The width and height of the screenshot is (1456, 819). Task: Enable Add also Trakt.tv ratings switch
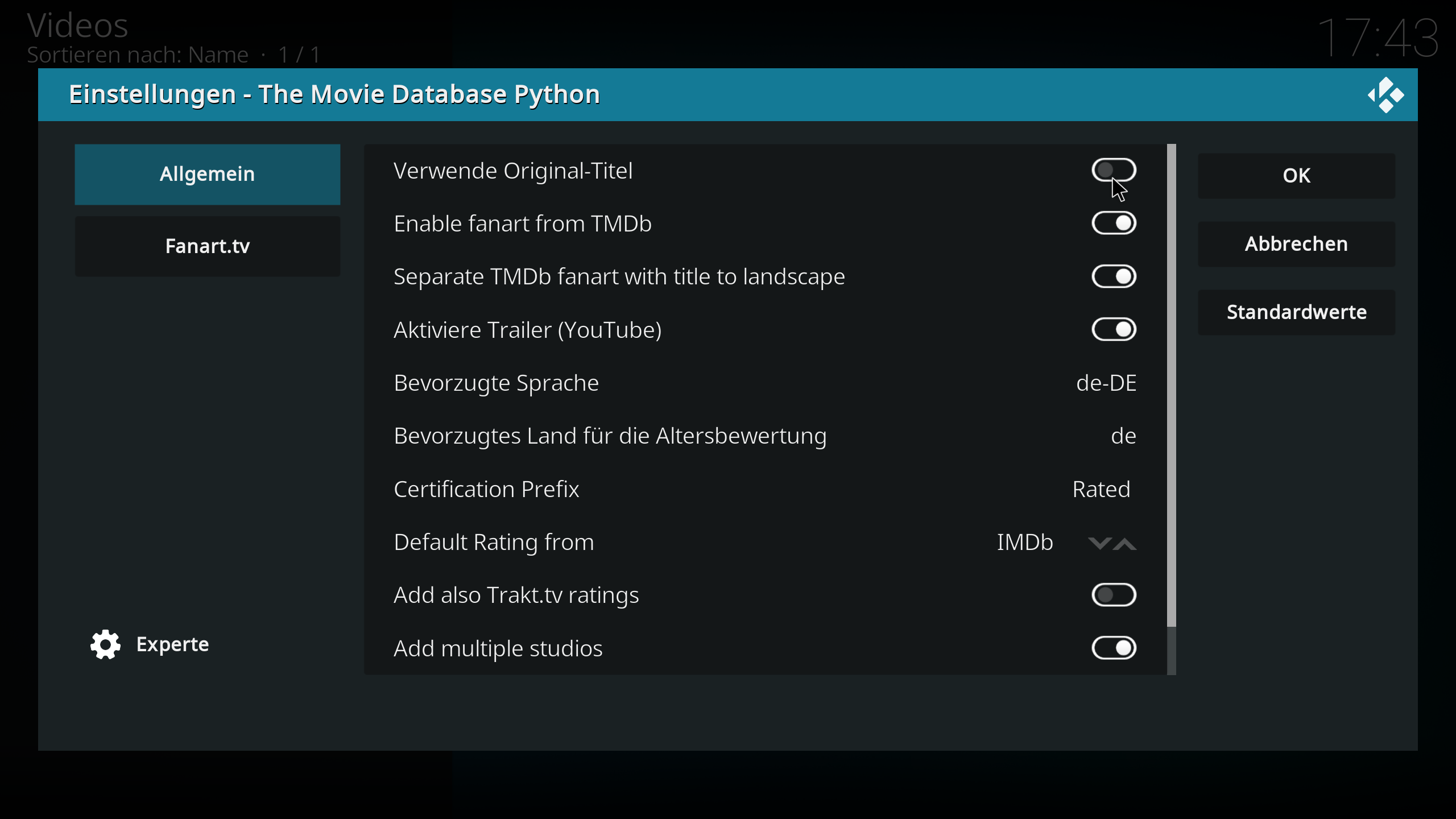[x=1114, y=595]
